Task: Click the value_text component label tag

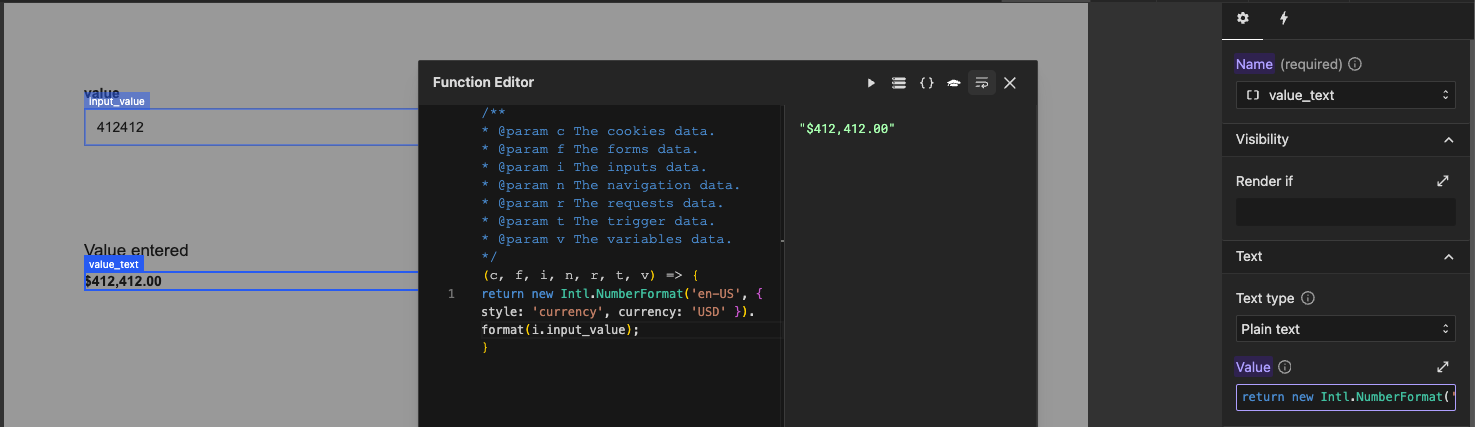Action: click(x=114, y=264)
